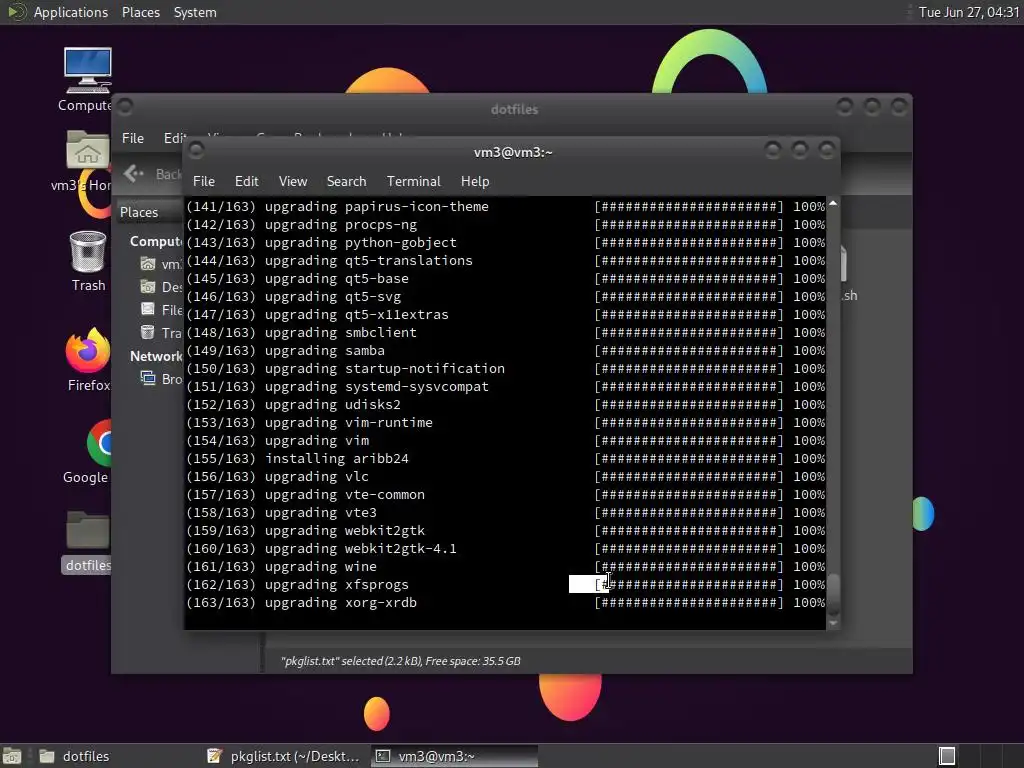Image resolution: width=1024 pixels, height=768 pixels.
Task: Open the Places menu in top panel
Action: click(x=140, y=12)
